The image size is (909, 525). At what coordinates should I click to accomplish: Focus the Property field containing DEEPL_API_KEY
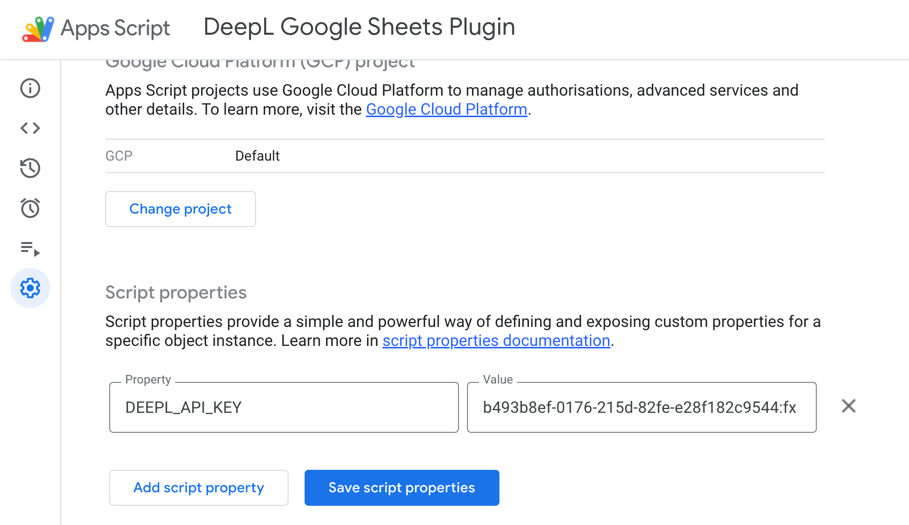(x=283, y=407)
